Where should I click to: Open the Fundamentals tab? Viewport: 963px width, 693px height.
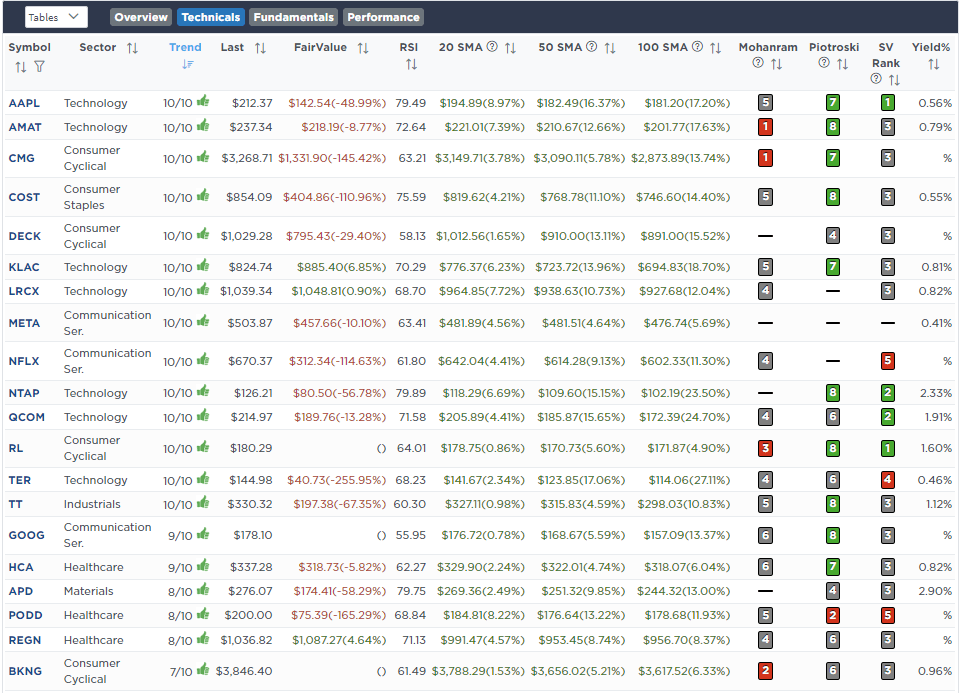tap(294, 17)
